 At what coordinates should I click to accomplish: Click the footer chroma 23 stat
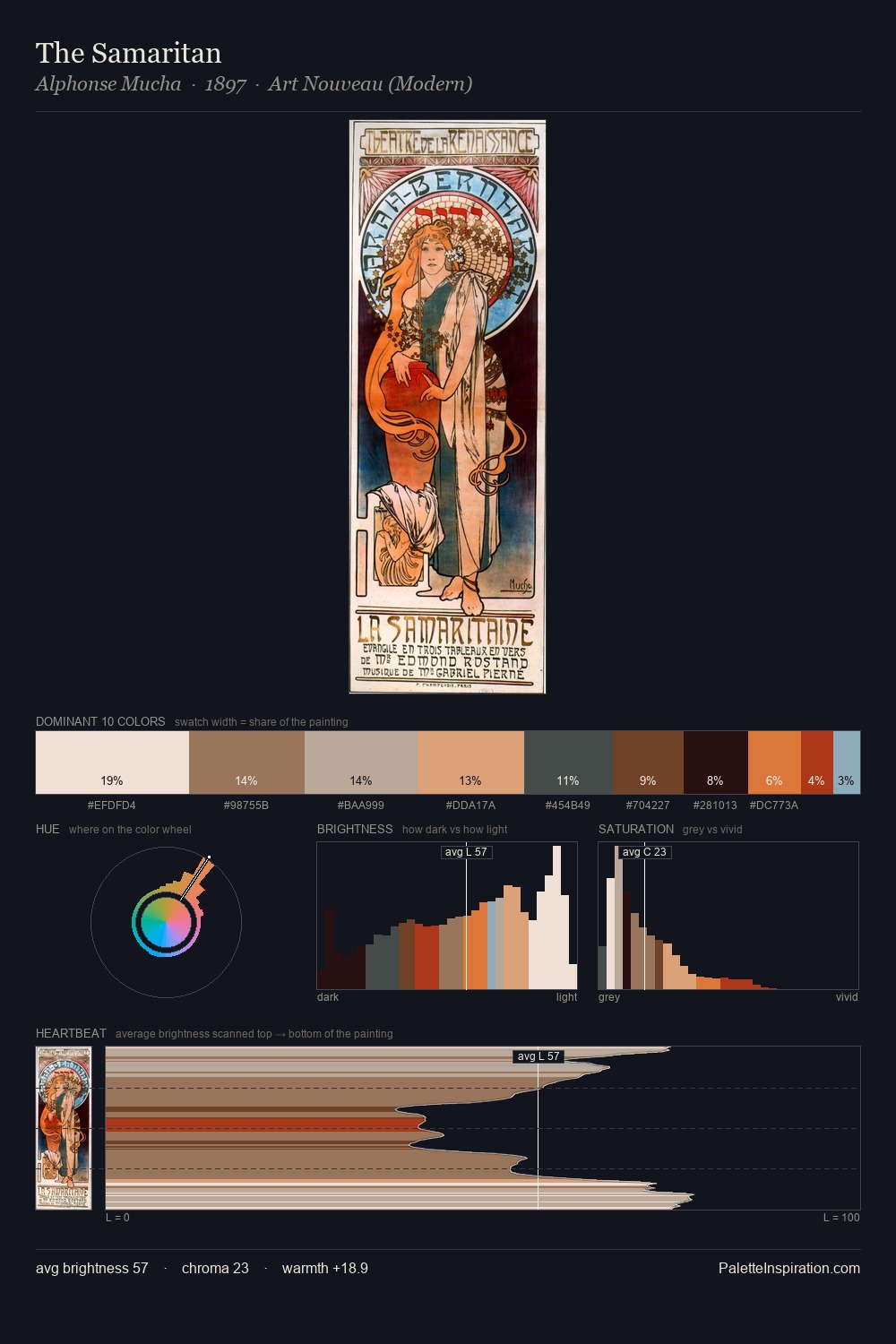215,1268
